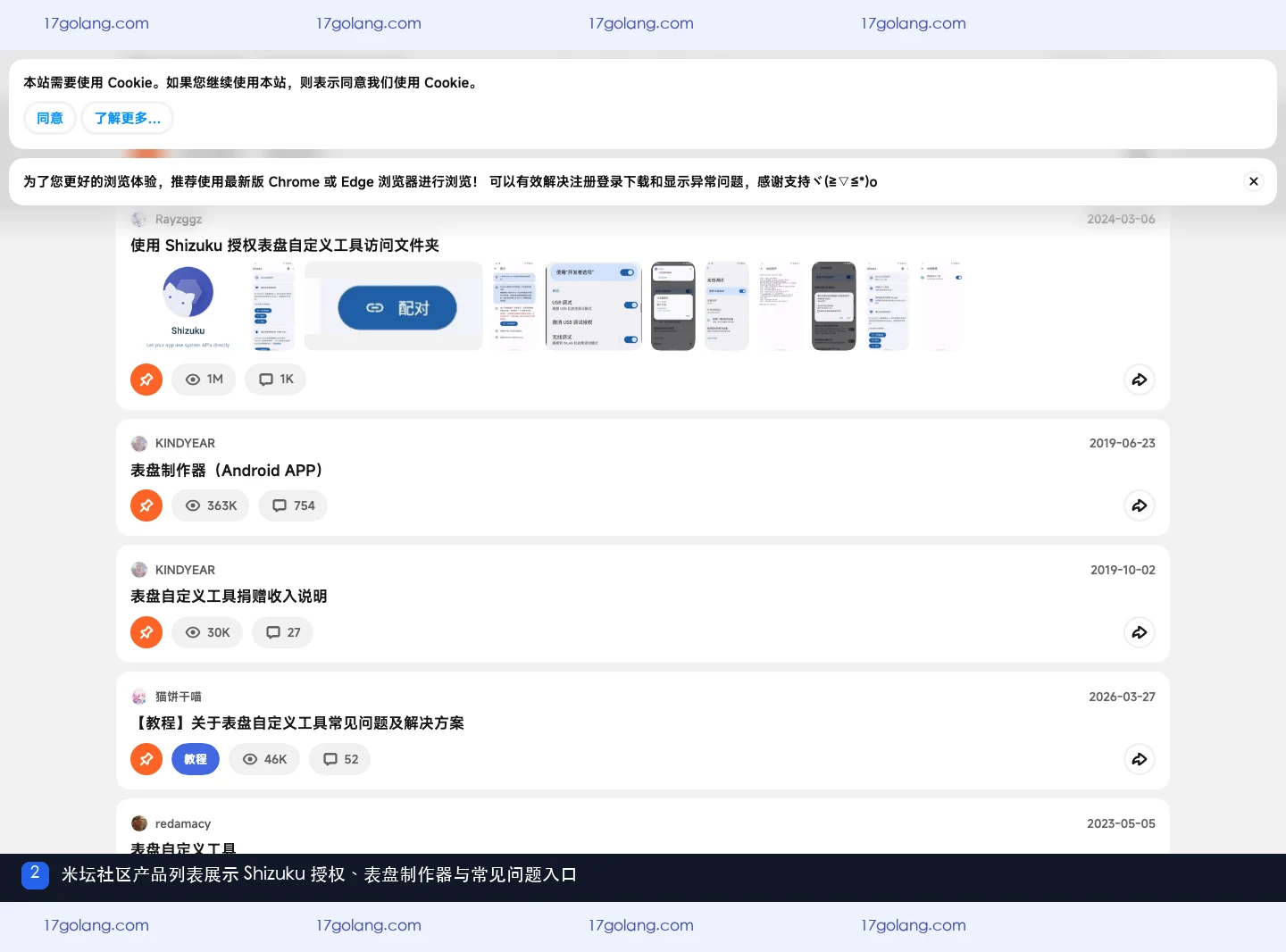Share the 表盘制作器（Android APP）post

coord(1140,505)
